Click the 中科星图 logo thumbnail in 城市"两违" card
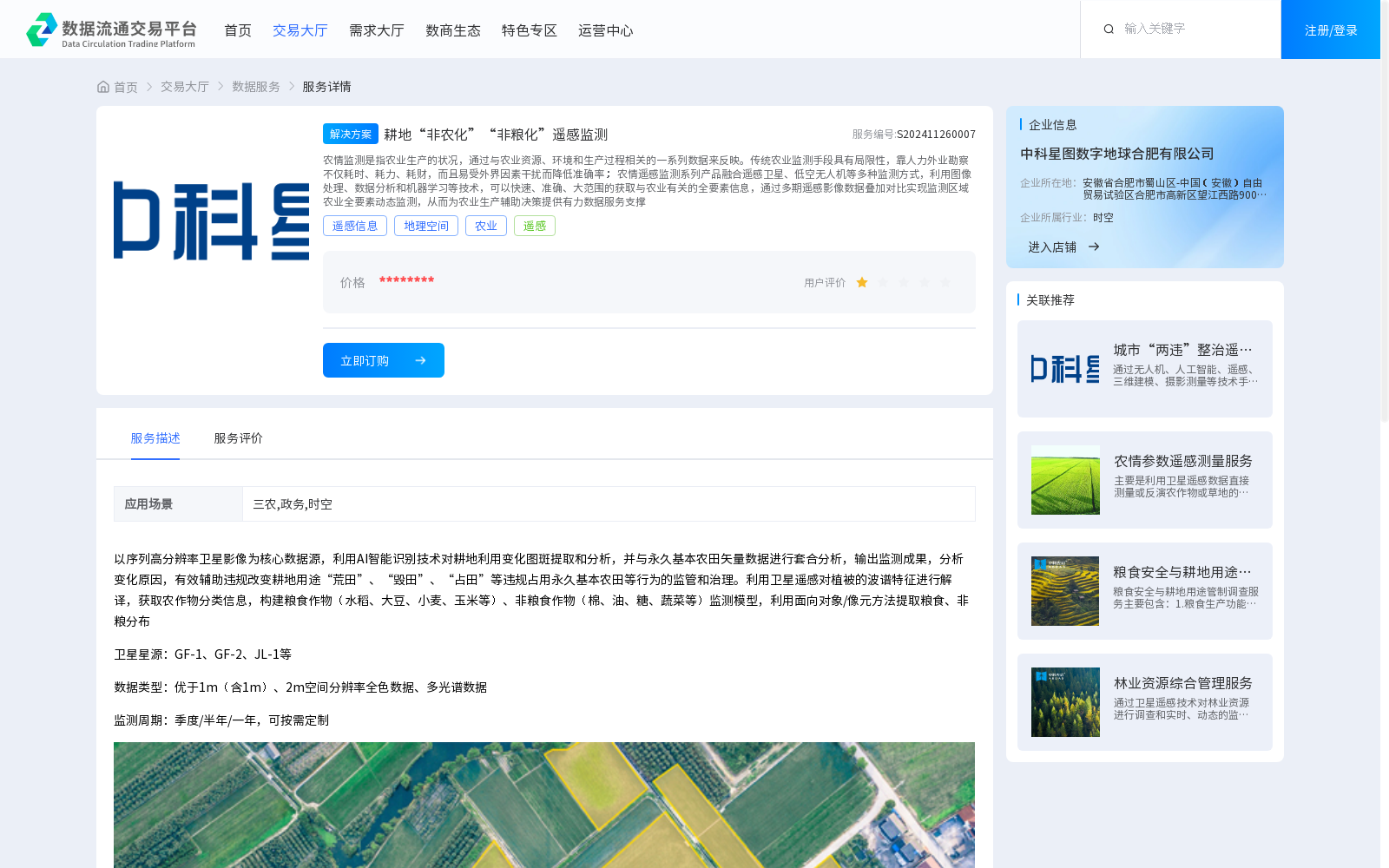Screen dimensions: 1389x868 (1065, 369)
